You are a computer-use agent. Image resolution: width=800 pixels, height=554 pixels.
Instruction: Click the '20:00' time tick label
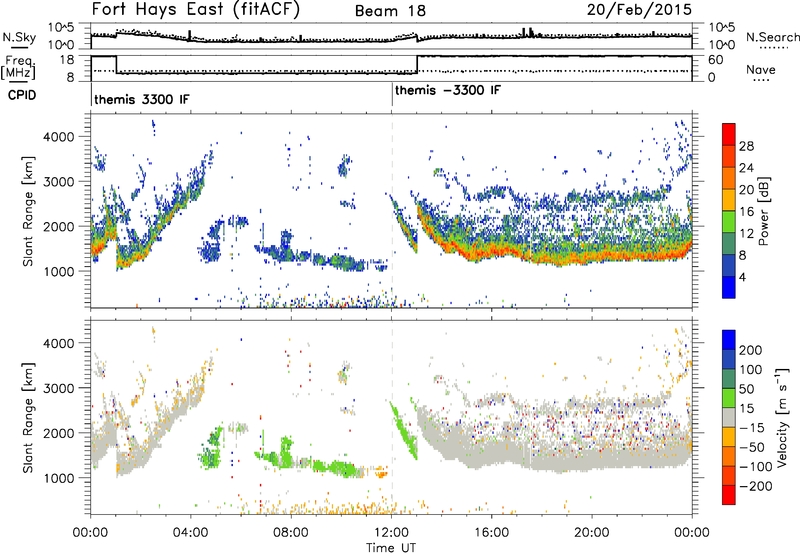pyautogui.click(x=592, y=533)
